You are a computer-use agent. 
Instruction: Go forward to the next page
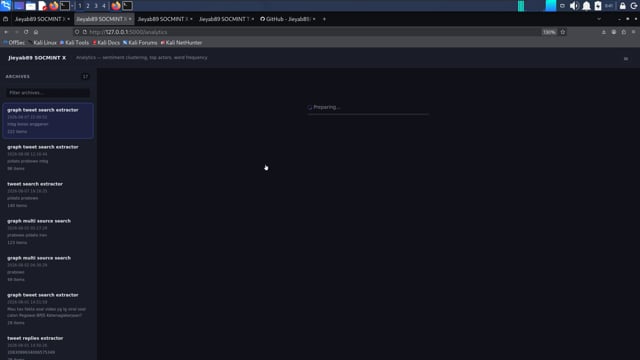click(16, 32)
